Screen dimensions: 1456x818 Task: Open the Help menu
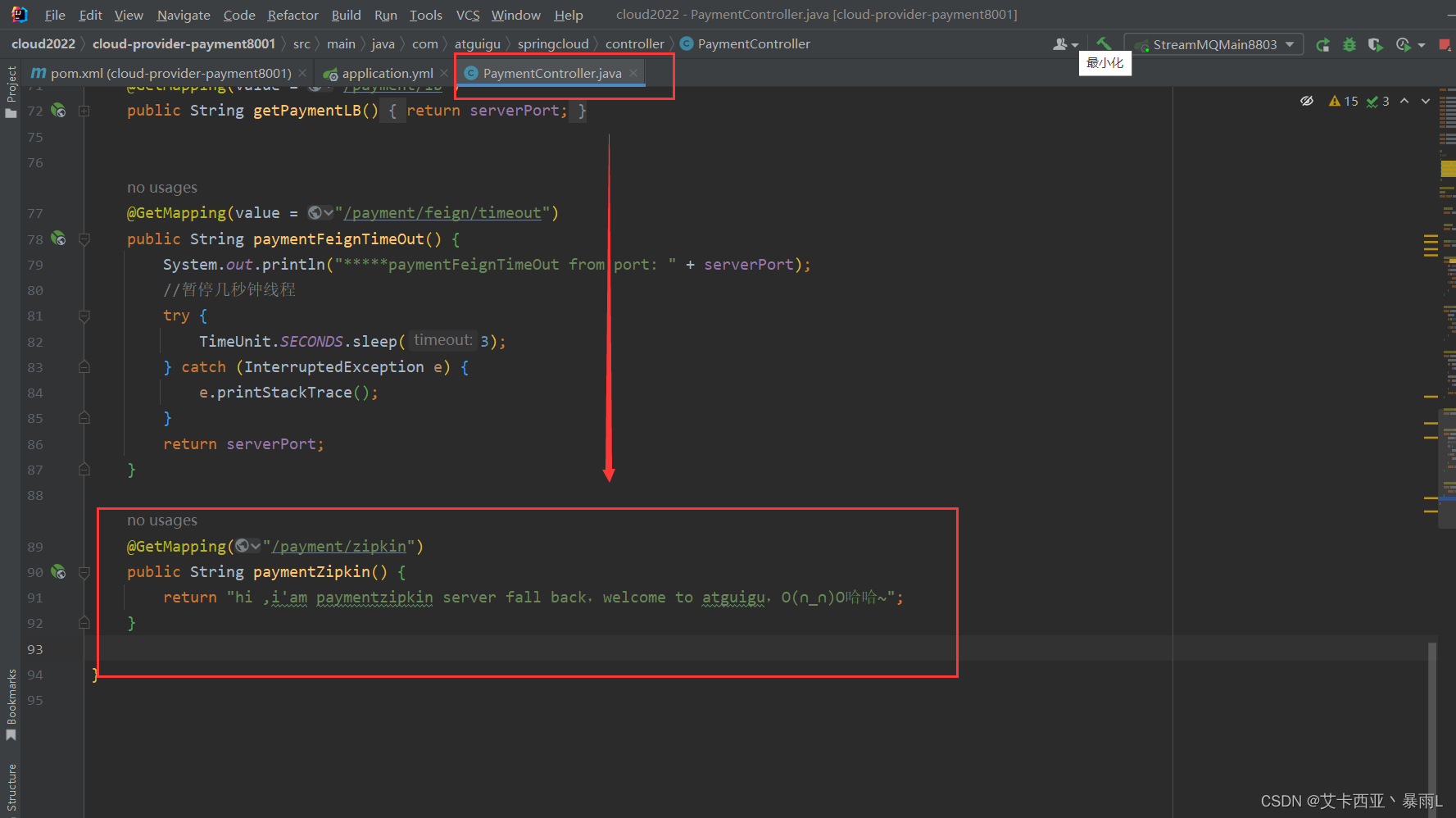568,15
